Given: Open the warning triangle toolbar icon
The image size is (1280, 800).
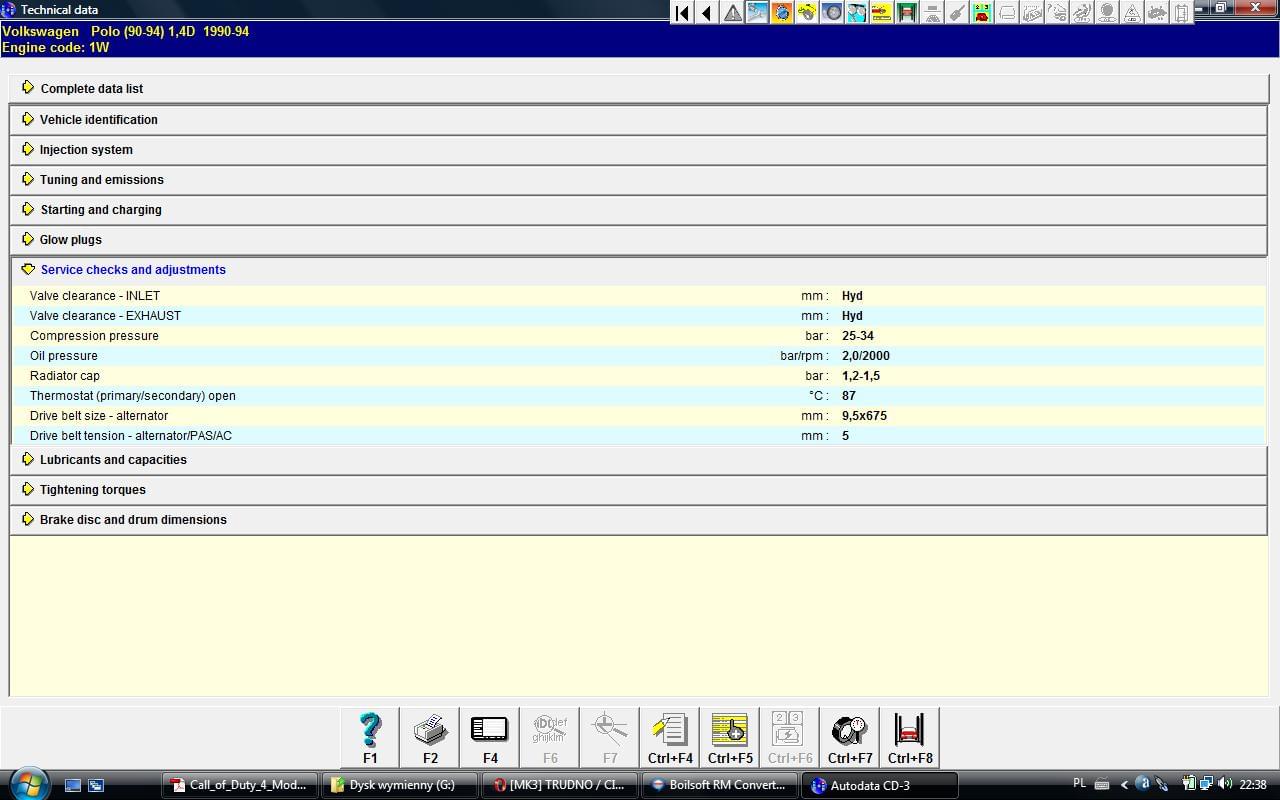Looking at the screenshot, I should pos(733,12).
